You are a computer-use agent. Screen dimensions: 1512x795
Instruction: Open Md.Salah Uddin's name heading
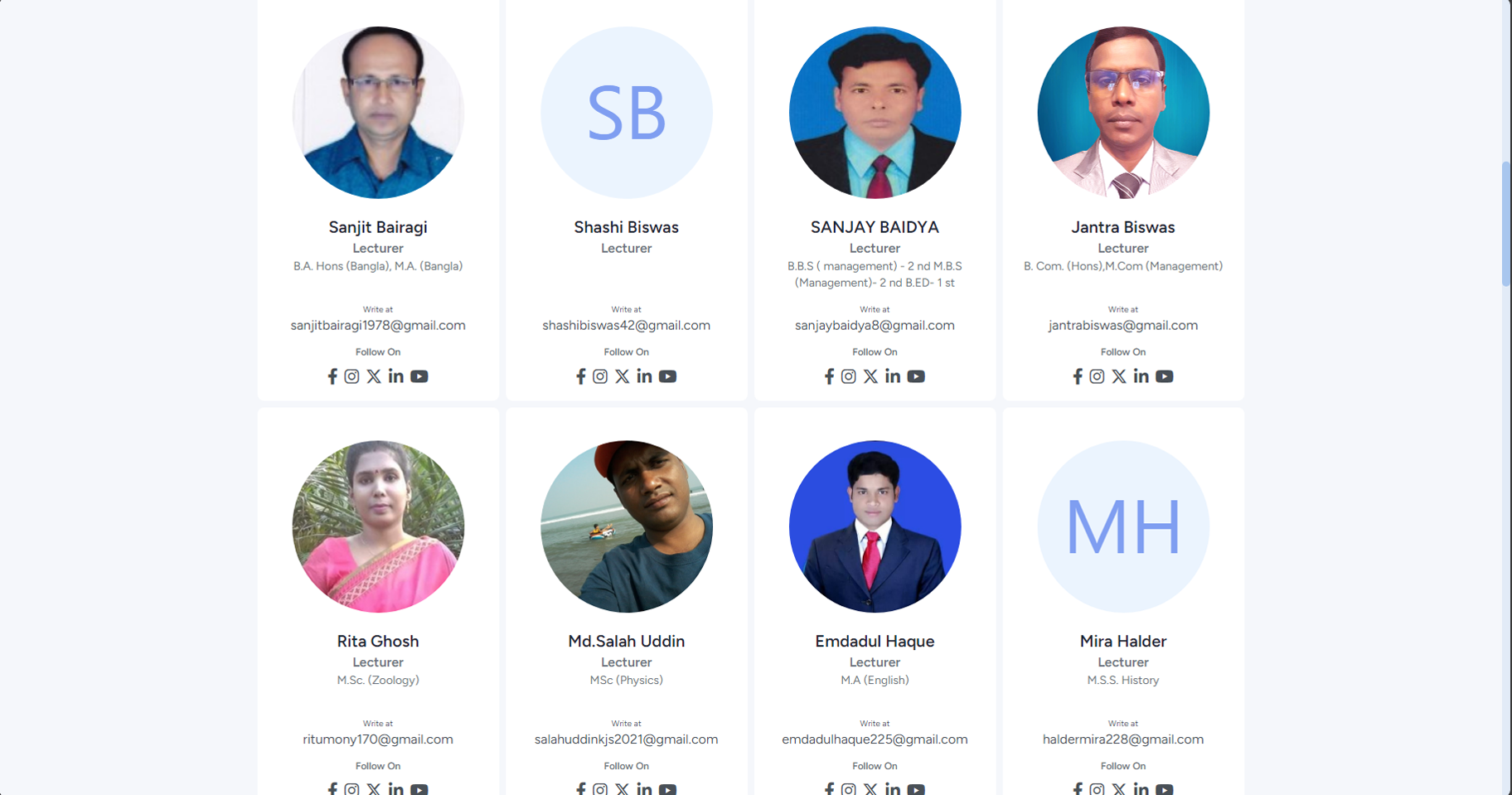coord(627,642)
